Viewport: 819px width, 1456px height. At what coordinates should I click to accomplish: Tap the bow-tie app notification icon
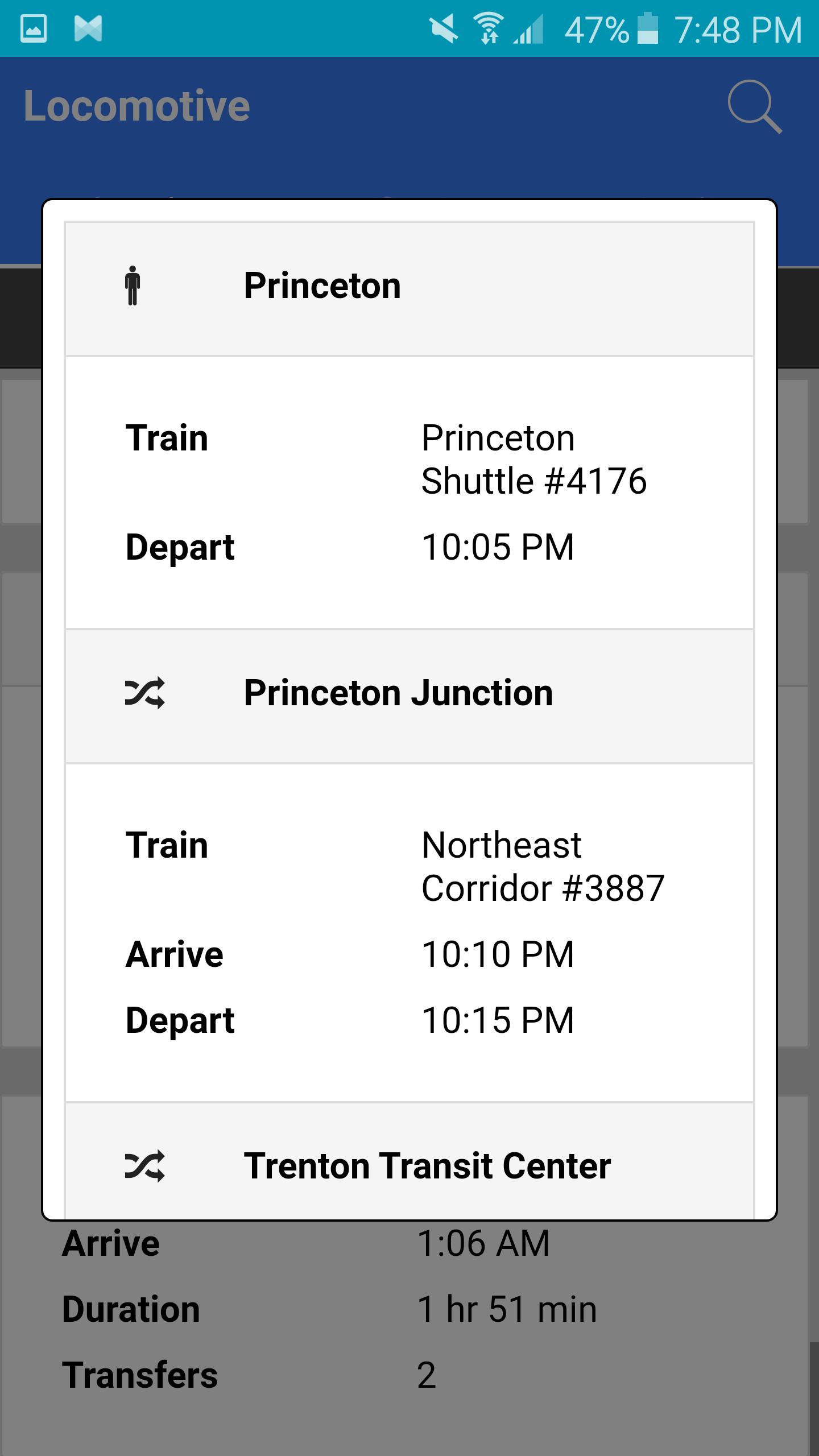point(88,28)
